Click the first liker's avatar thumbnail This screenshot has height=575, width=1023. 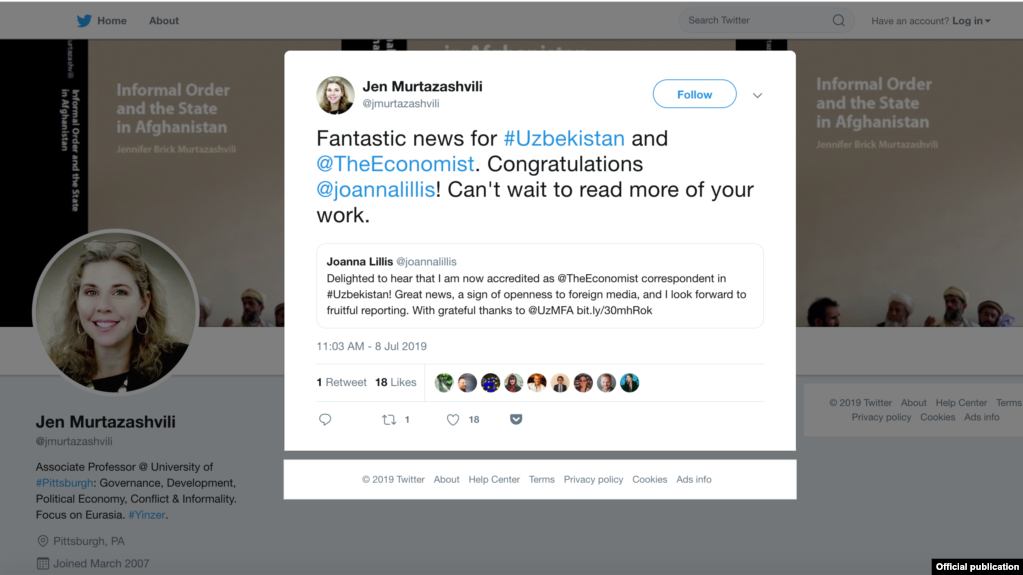[444, 382]
